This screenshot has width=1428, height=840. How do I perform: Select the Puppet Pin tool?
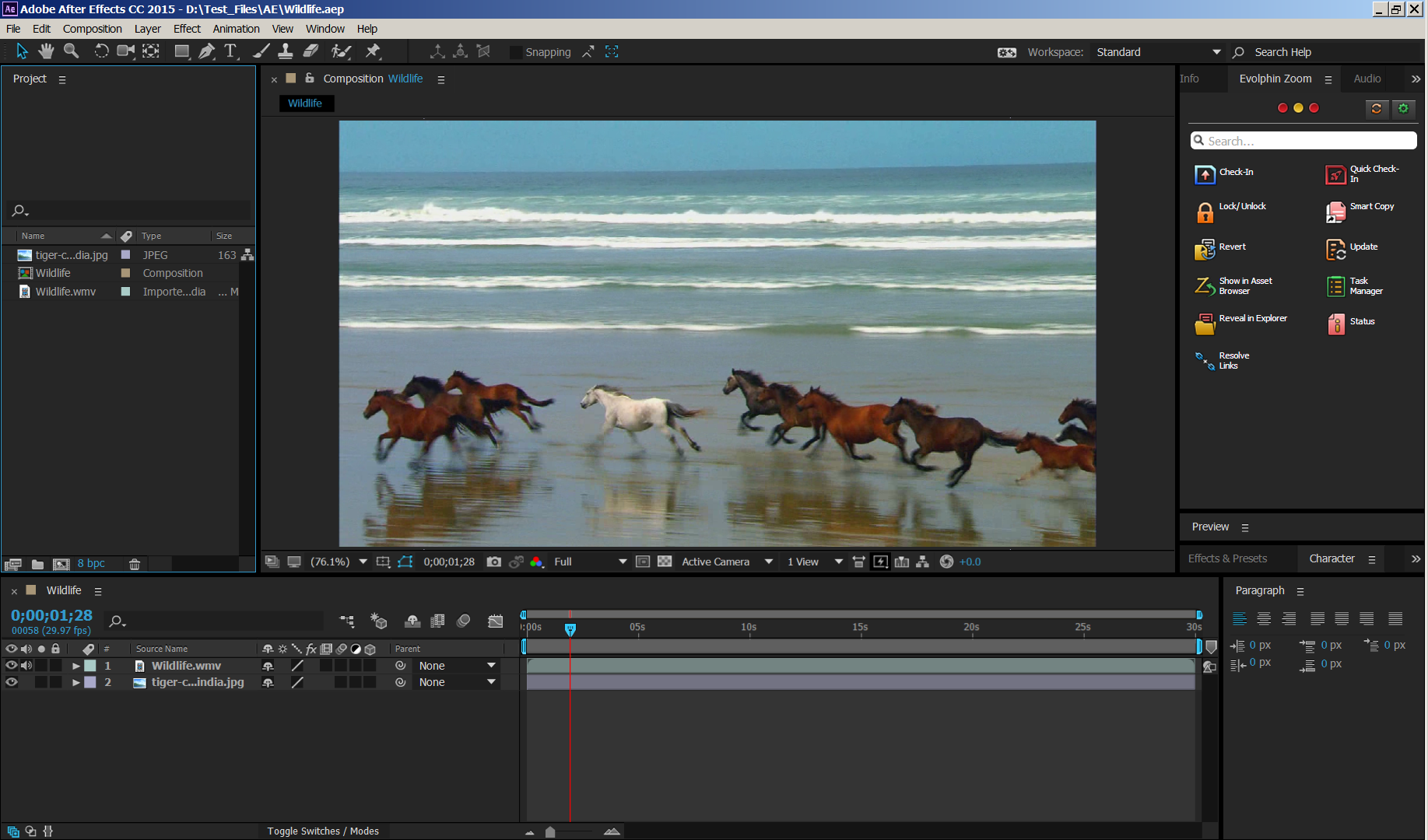[x=373, y=51]
